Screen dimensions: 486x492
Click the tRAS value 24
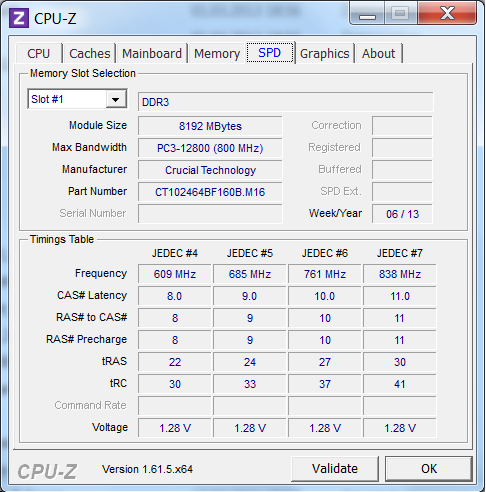tap(250, 362)
